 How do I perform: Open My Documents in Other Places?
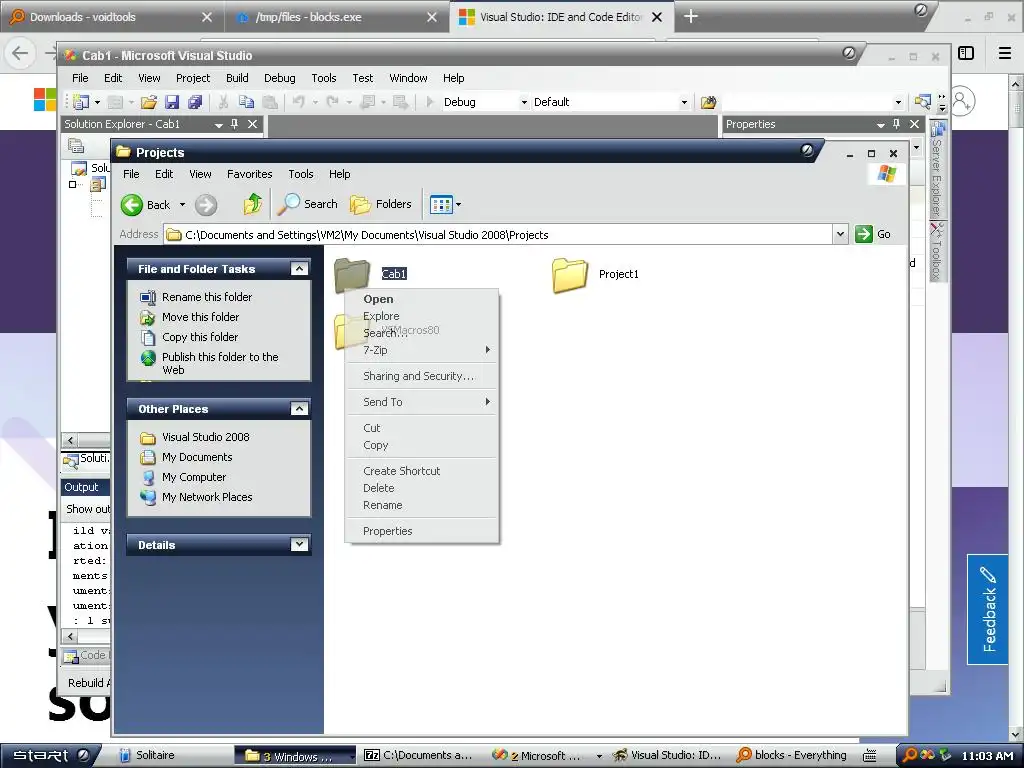[197, 457]
